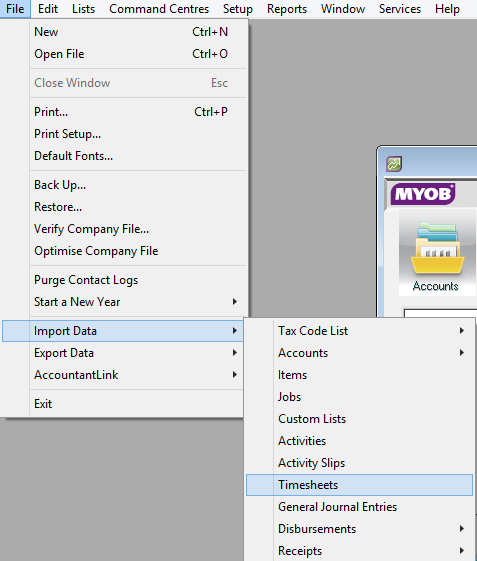Click the MYOB logo in the window

(x=423, y=194)
